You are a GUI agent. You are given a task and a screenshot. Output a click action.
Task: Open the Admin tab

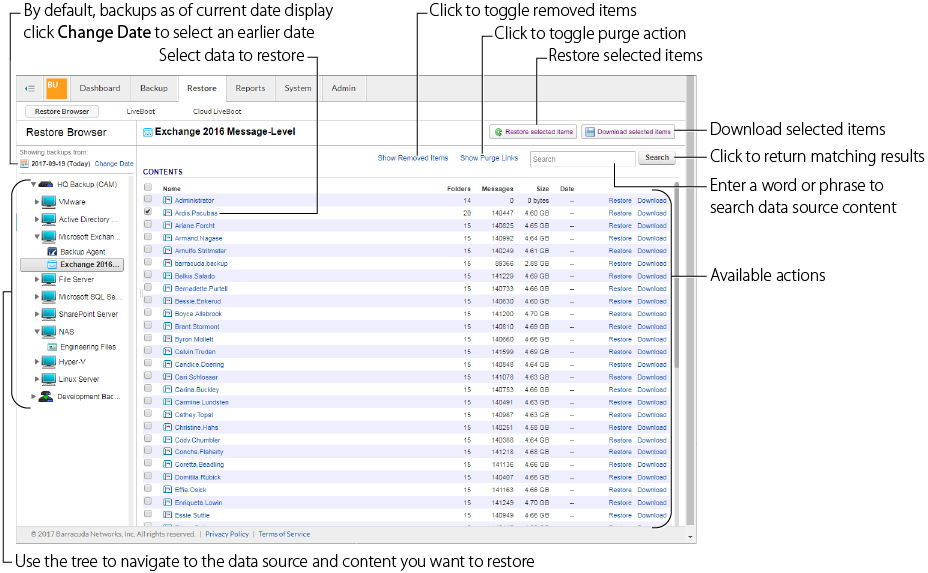(x=343, y=88)
